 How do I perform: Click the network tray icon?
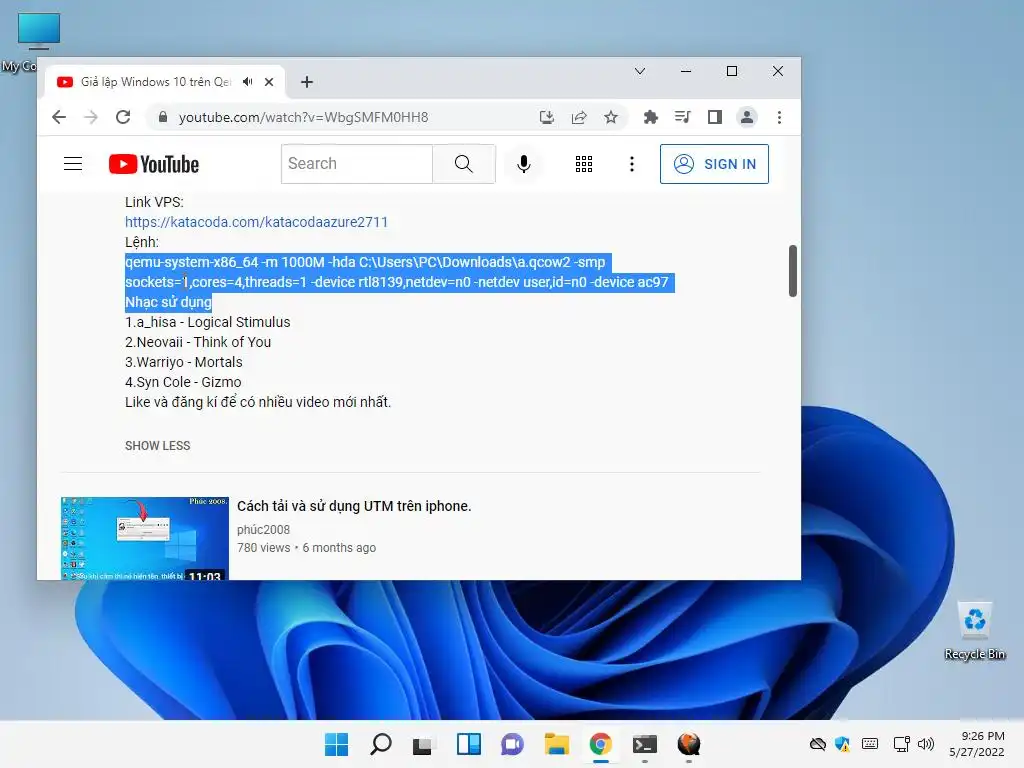tap(902, 744)
